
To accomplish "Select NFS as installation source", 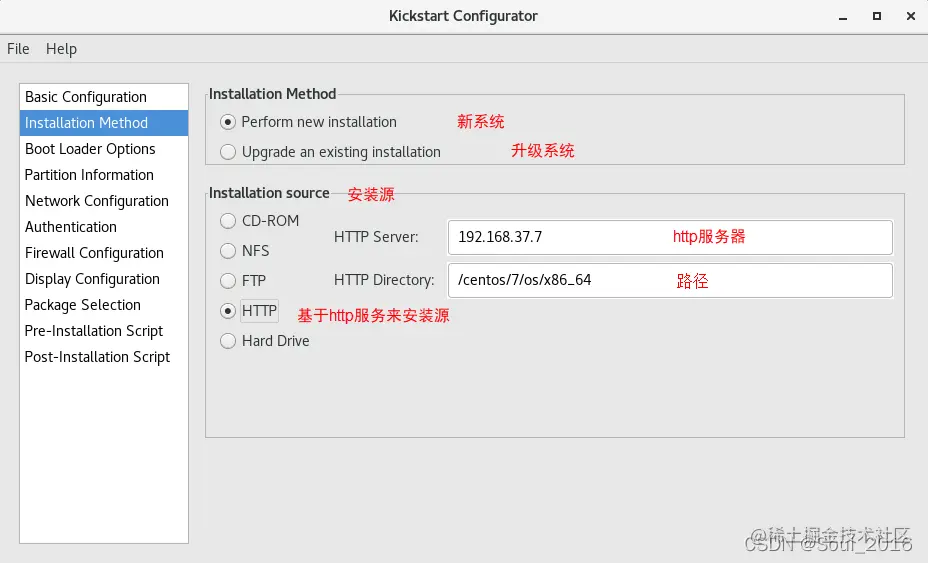I will point(228,251).
